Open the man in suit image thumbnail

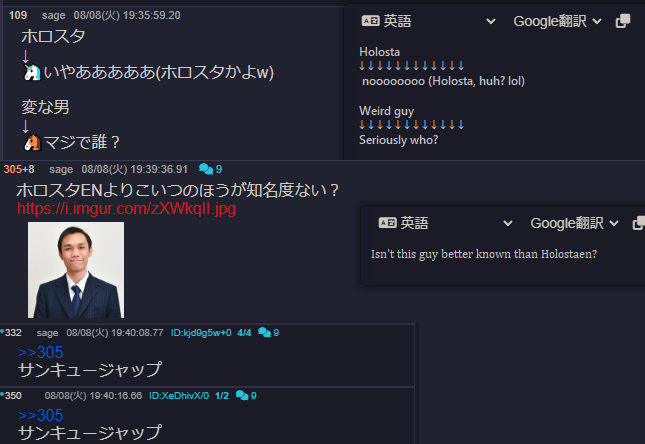click(76, 270)
